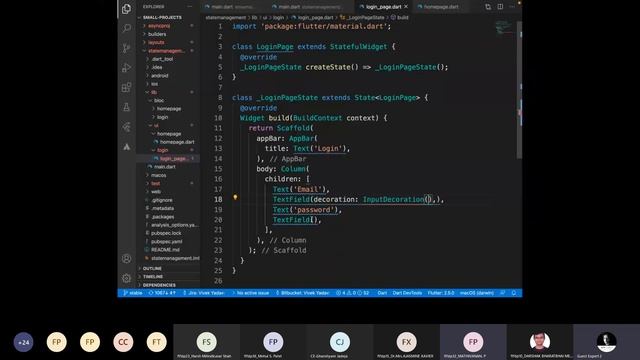Open Explorer panel ellipsis actions
Screen dimensions: 640x360
(190, 7)
